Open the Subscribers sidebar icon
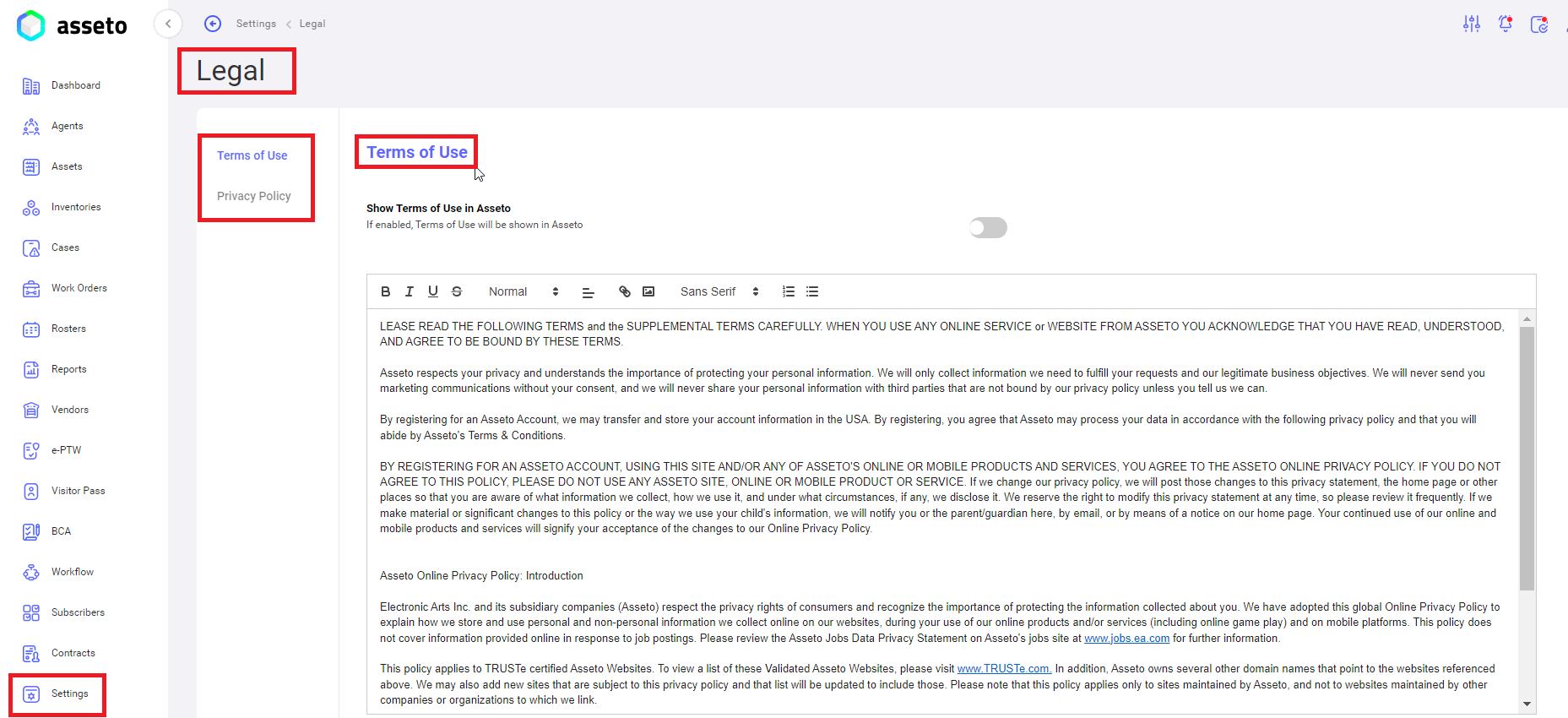This screenshot has height=718, width=1568. coord(31,613)
